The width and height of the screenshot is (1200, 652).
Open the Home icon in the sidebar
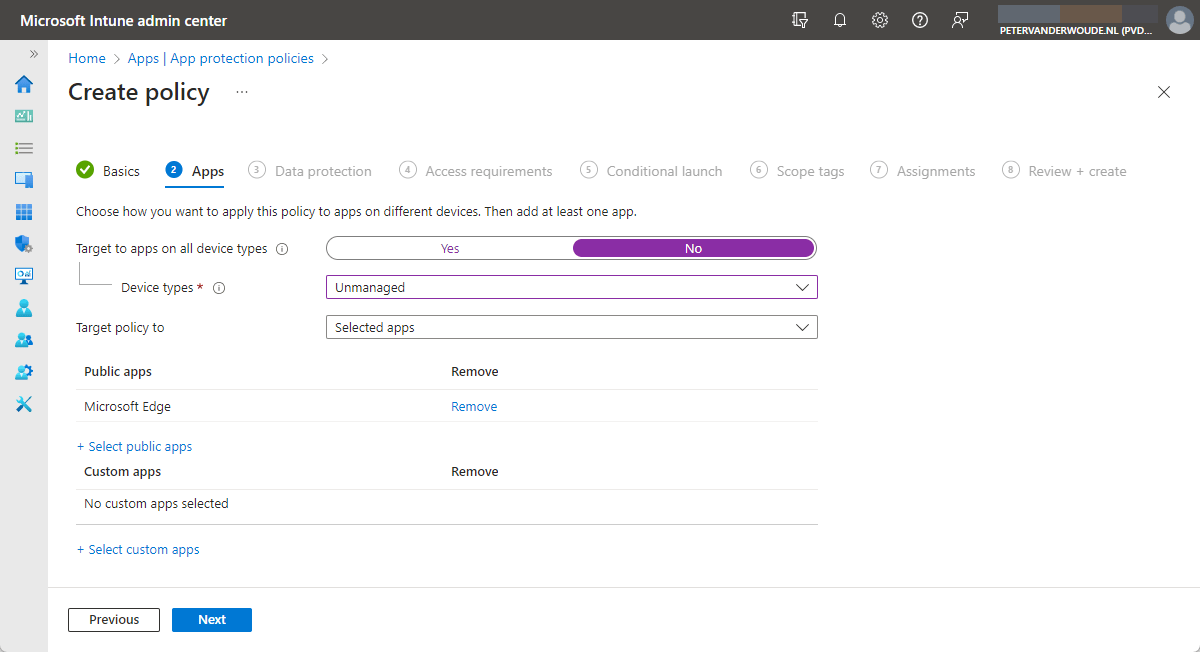click(x=23, y=84)
